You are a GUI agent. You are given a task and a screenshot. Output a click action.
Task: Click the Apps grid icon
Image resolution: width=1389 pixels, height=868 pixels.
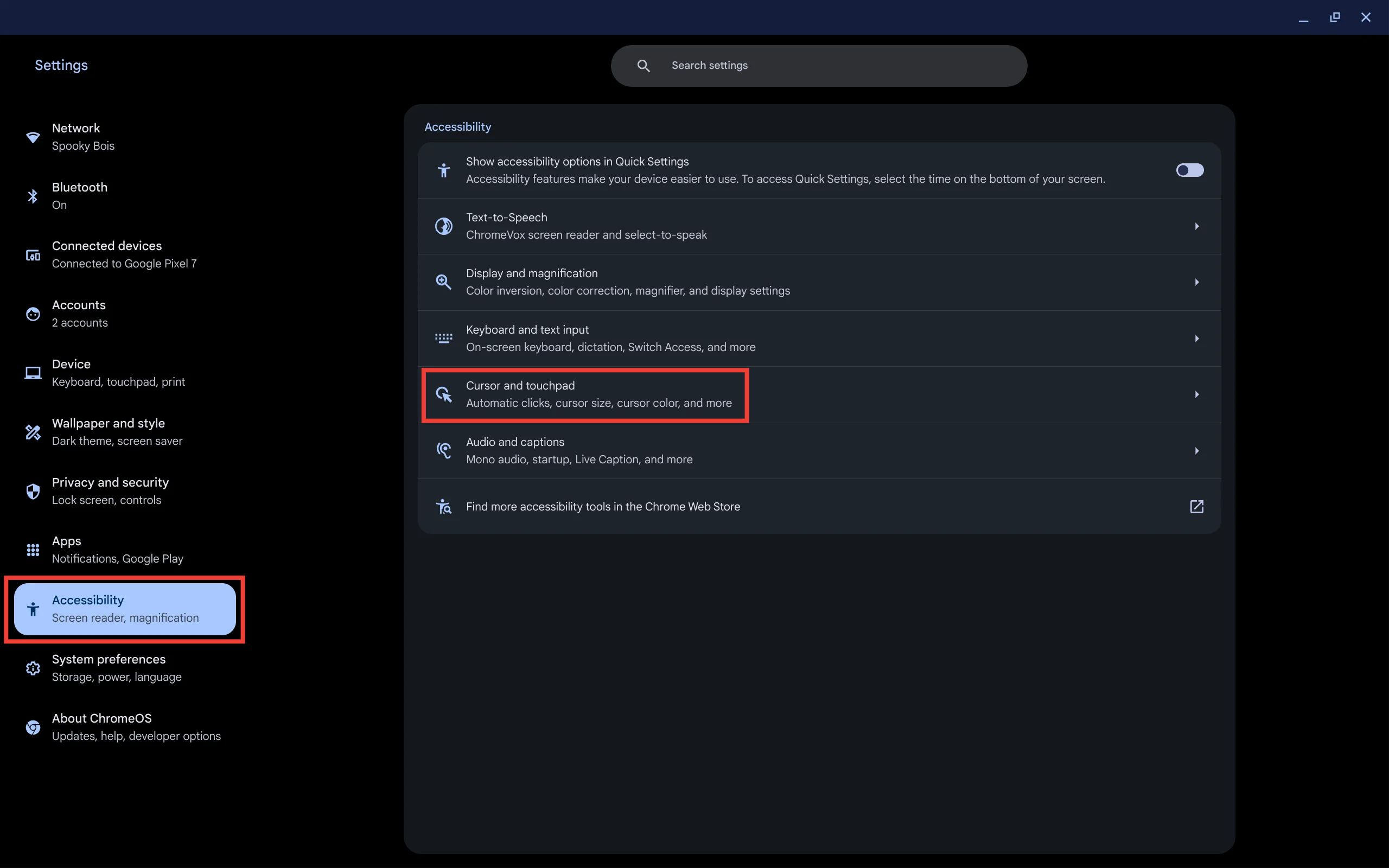(33, 550)
